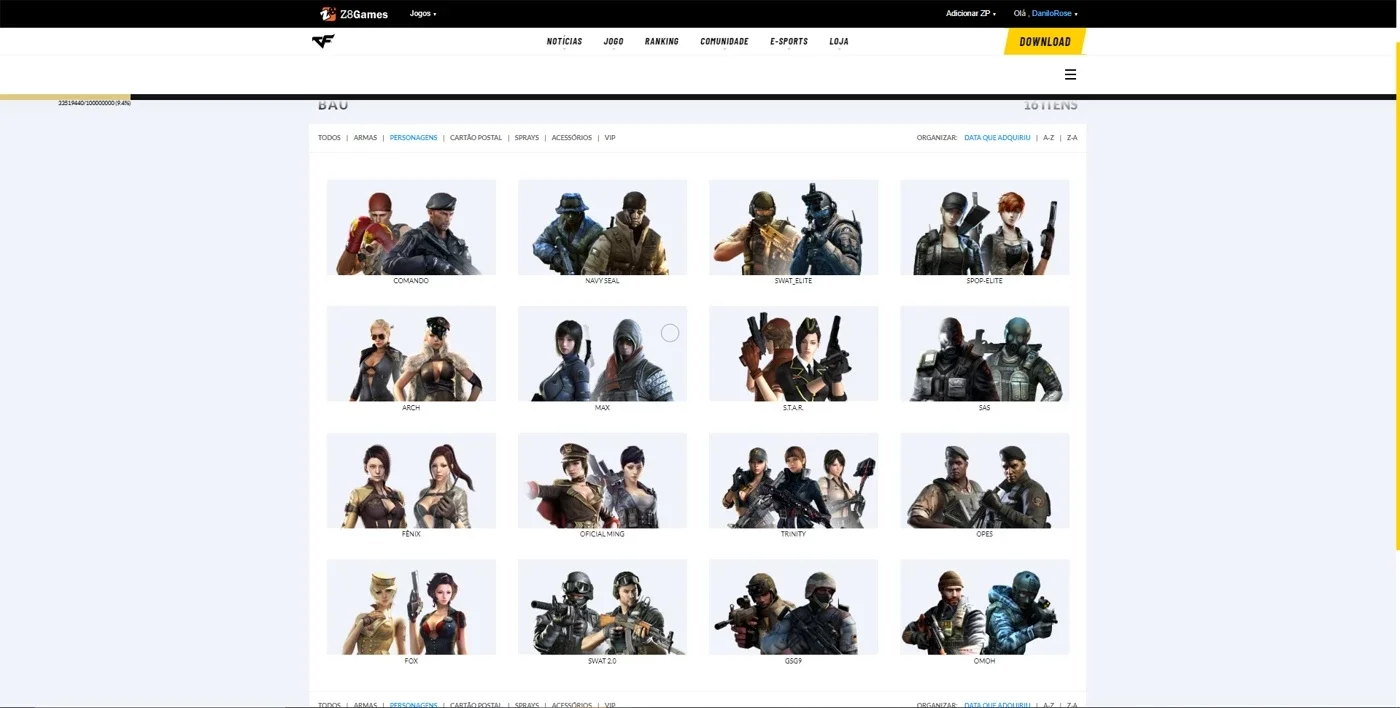Image resolution: width=1400 pixels, height=708 pixels.
Task: Select the Acessórios filter tab at top
Action: 571,138
